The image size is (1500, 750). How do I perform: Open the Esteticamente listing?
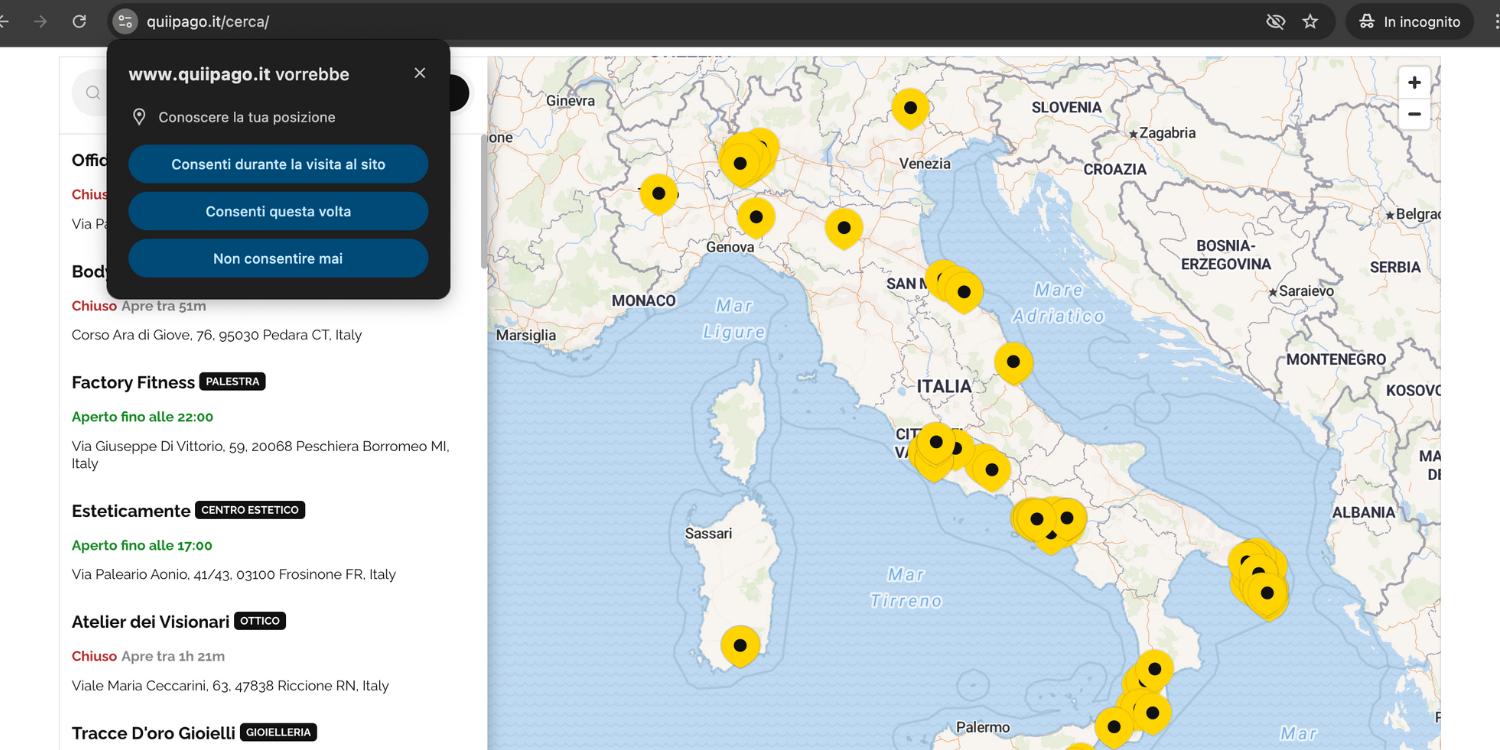coord(131,510)
